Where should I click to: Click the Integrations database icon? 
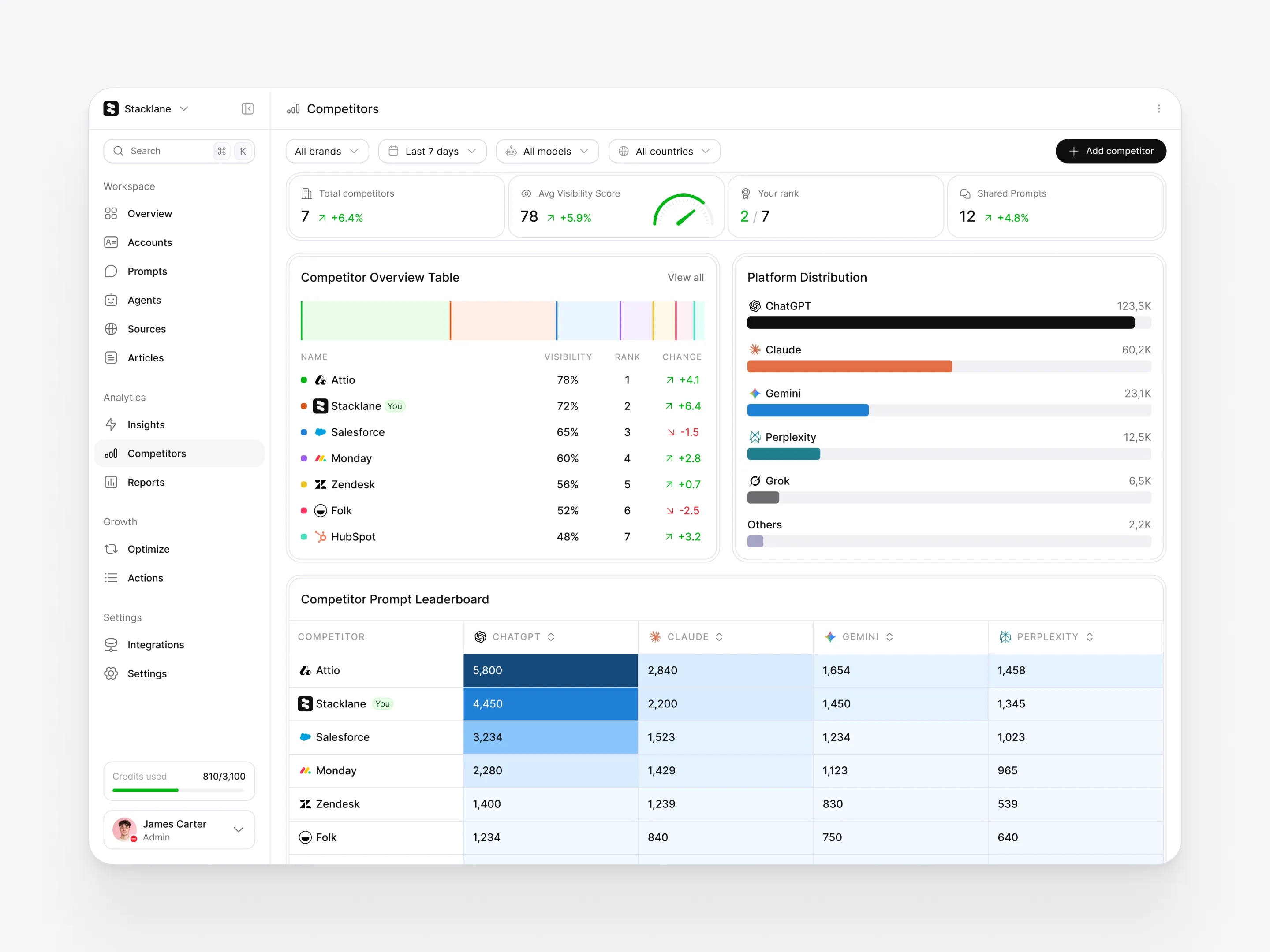111,645
